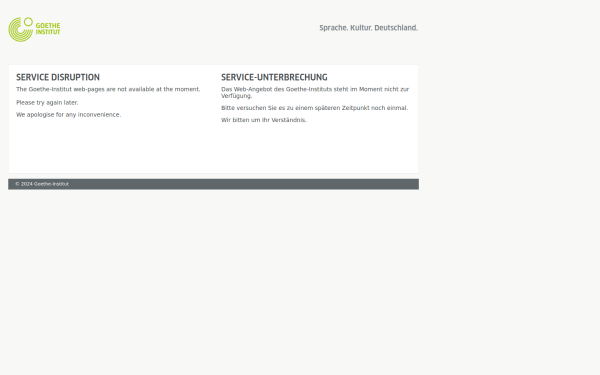Click the 'Sprache. Kultur. Deutschland.' tagline
This screenshot has height=375, width=600.
(x=368, y=28)
